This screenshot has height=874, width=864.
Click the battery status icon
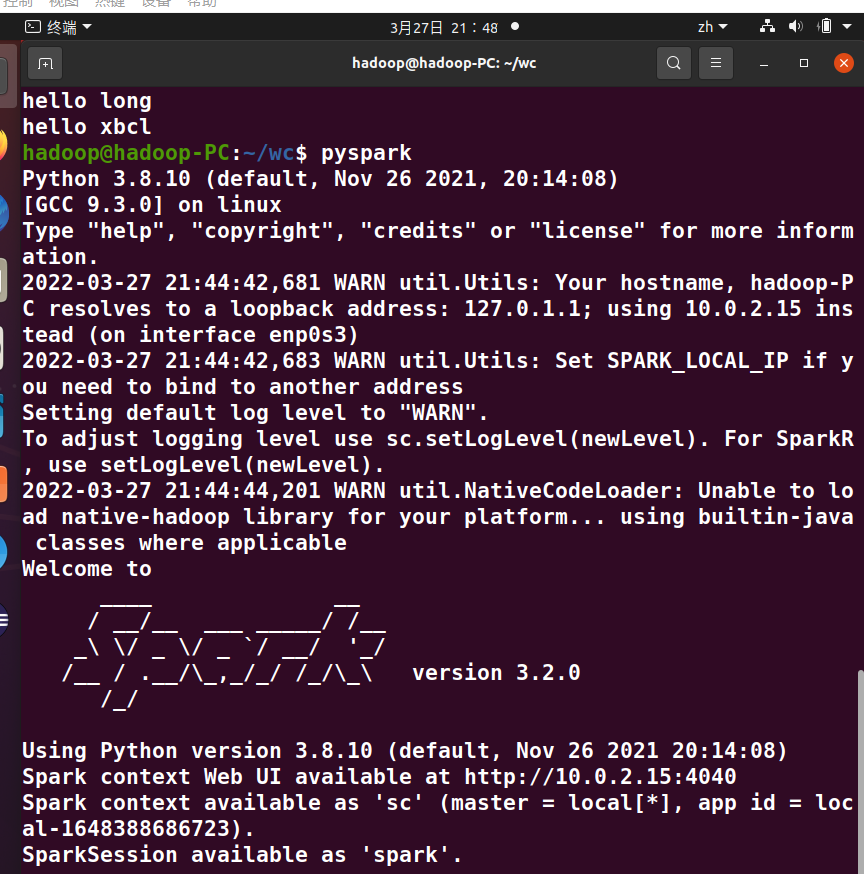pyautogui.click(x=825, y=26)
